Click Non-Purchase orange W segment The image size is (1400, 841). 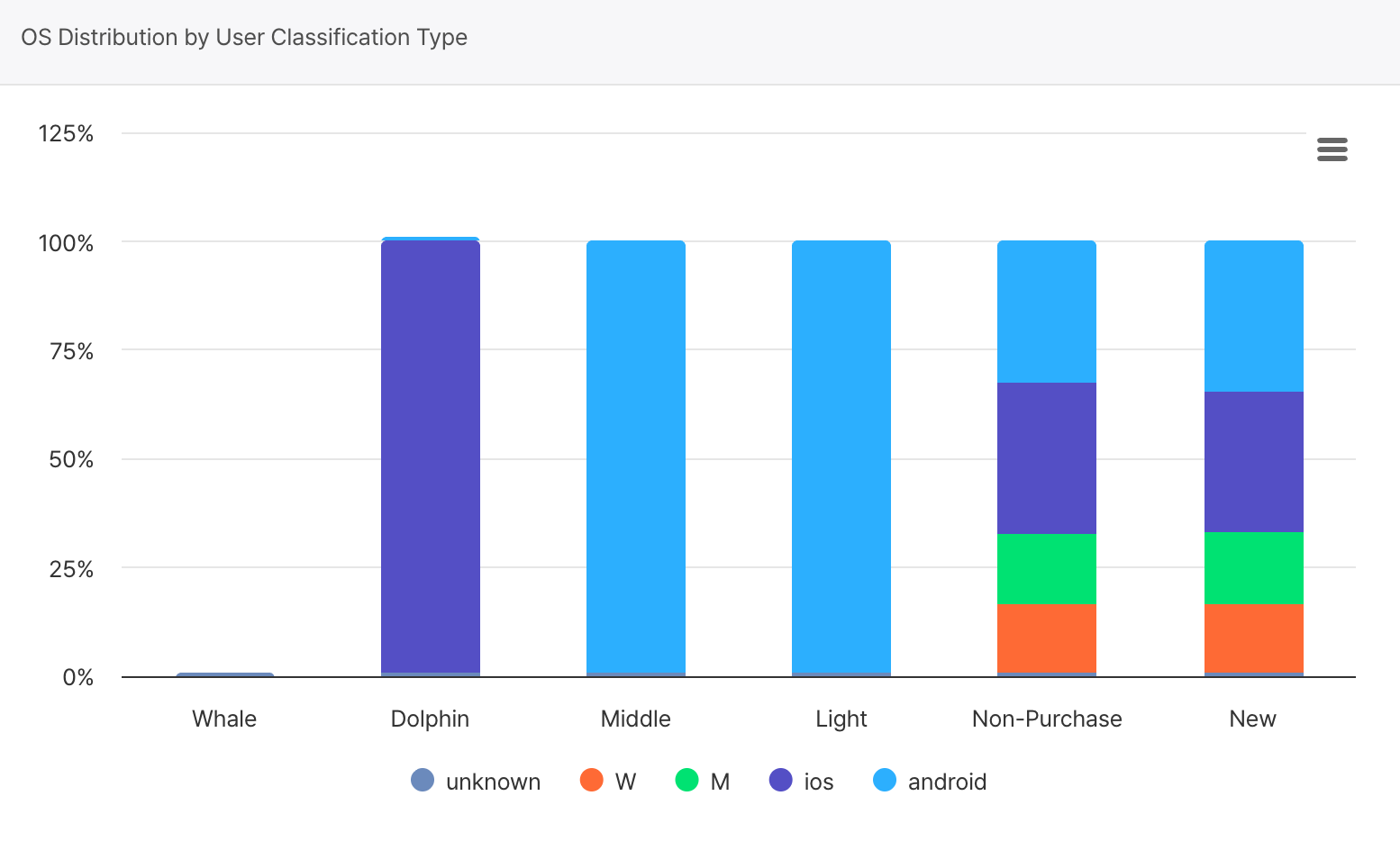(1047, 638)
